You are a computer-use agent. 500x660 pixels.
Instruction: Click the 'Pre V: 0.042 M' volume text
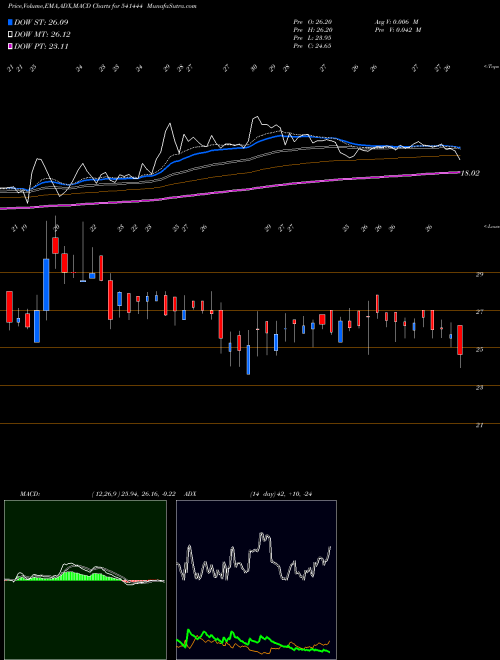[x=398, y=30]
